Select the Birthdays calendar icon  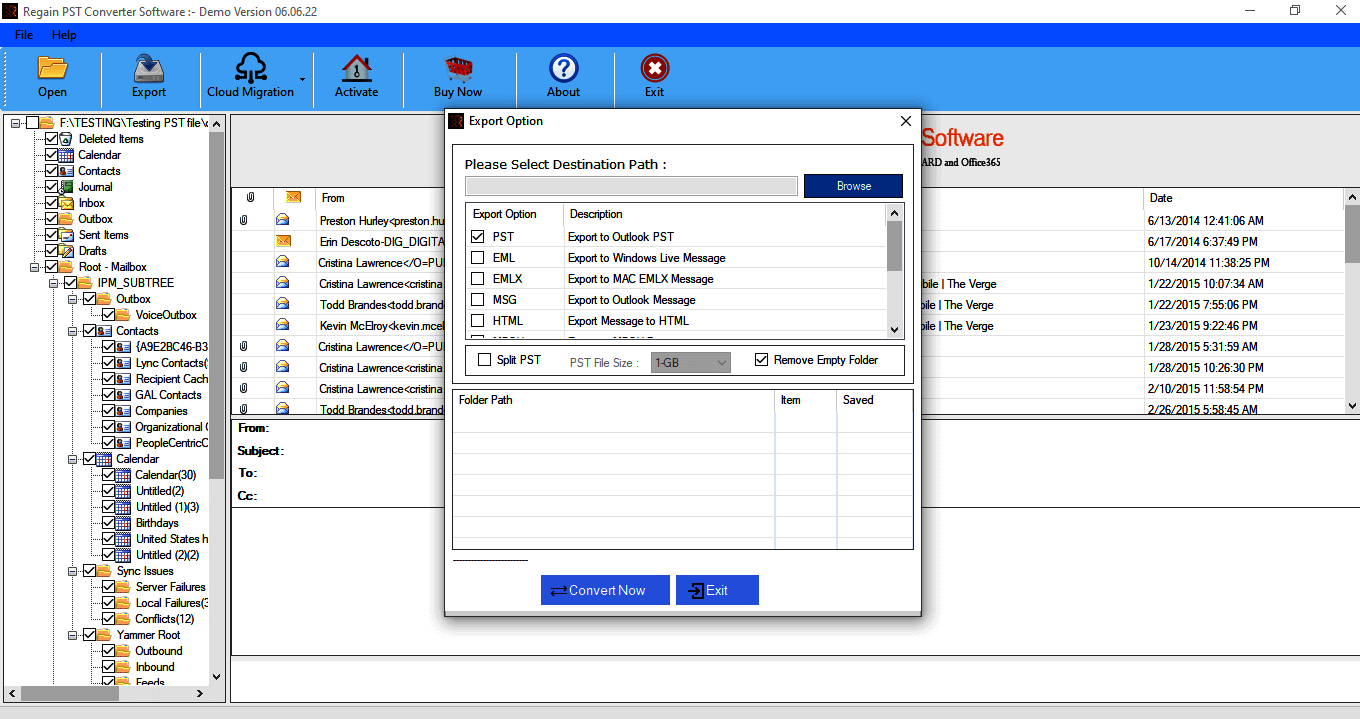125,523
